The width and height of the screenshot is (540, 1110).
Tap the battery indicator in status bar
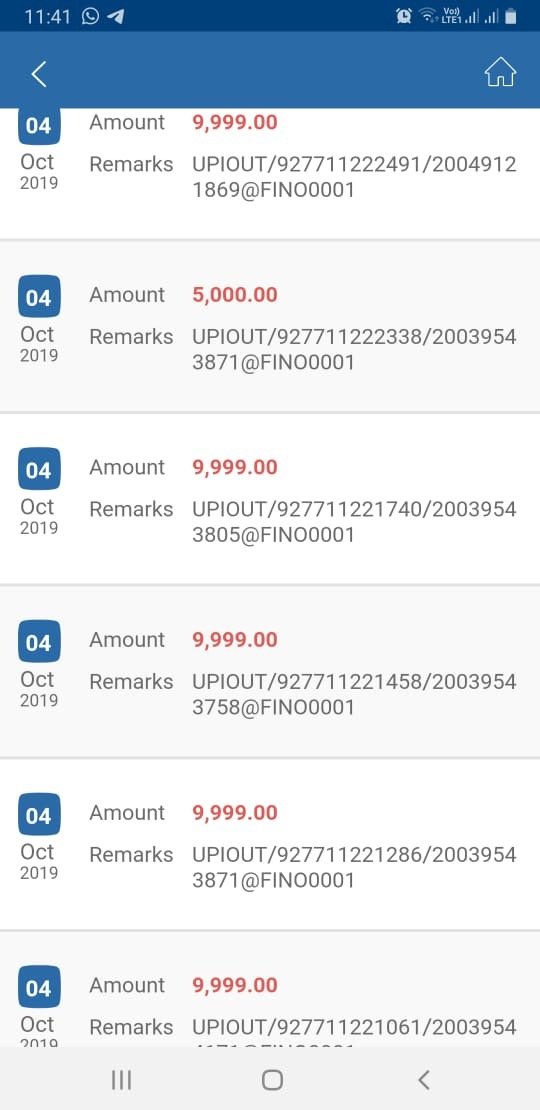tap(510, 16)
